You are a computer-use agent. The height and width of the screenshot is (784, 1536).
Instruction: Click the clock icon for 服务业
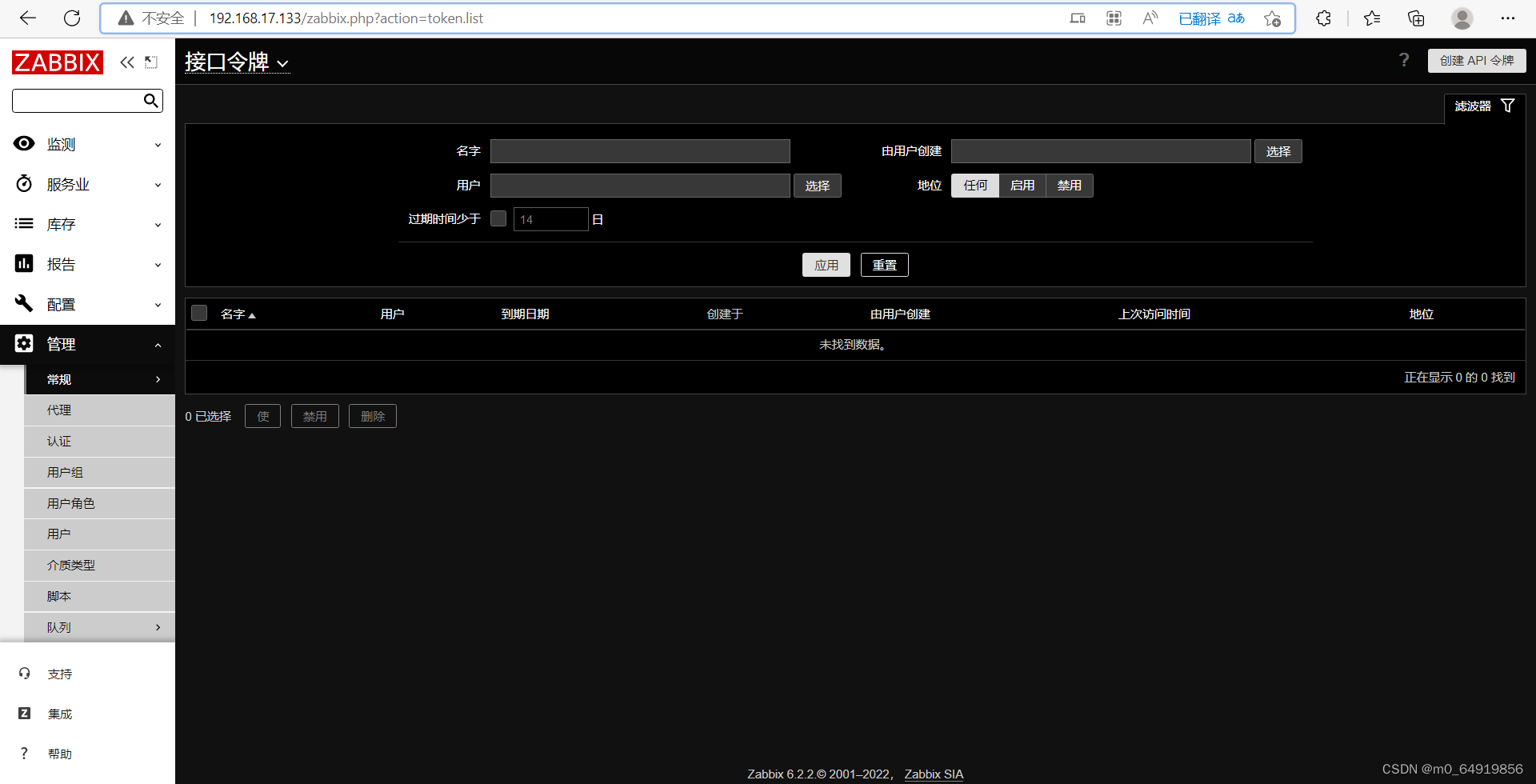(24, 183)
